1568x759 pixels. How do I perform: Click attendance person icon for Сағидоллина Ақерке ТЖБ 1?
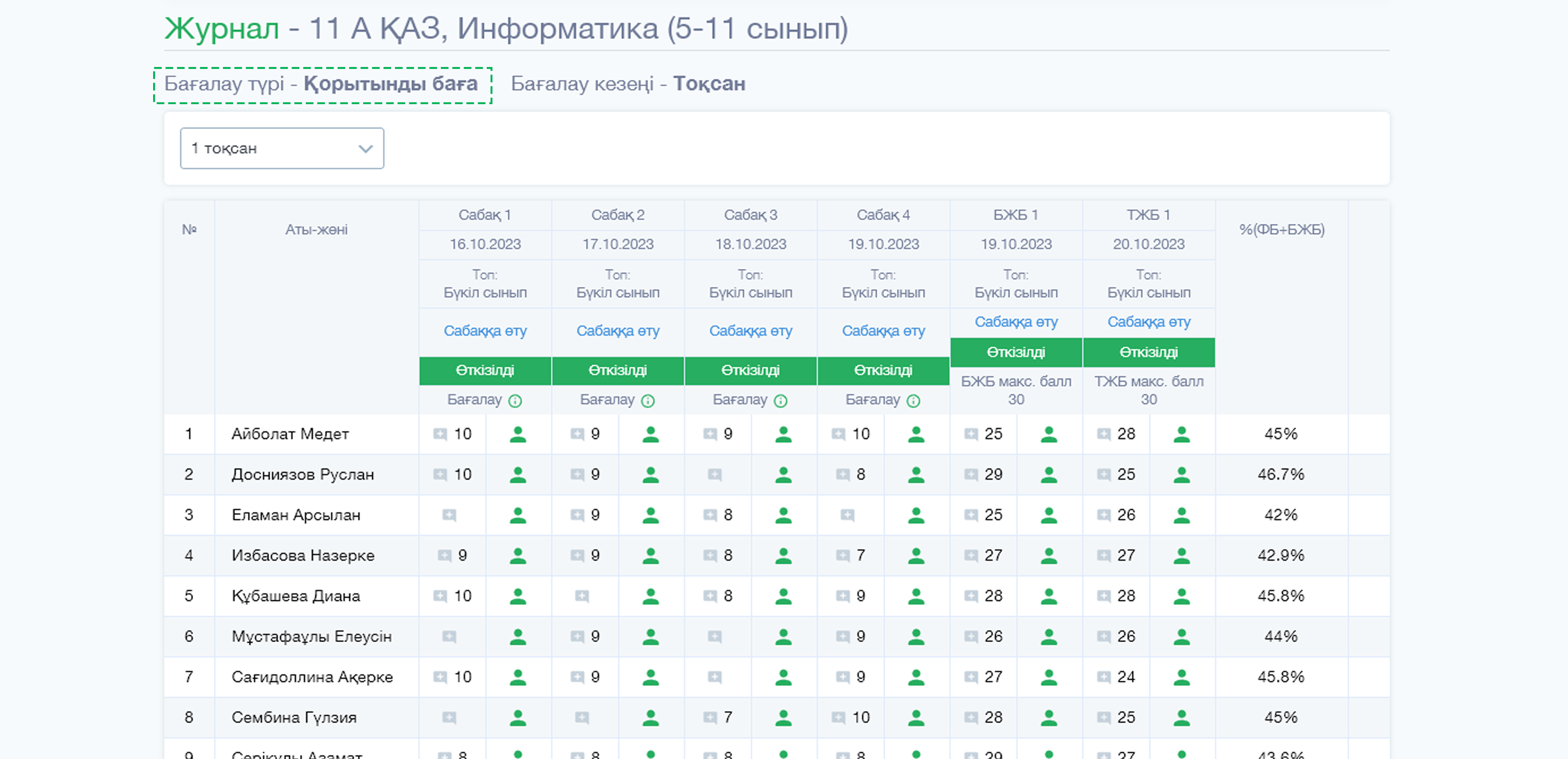point(1181,677)
